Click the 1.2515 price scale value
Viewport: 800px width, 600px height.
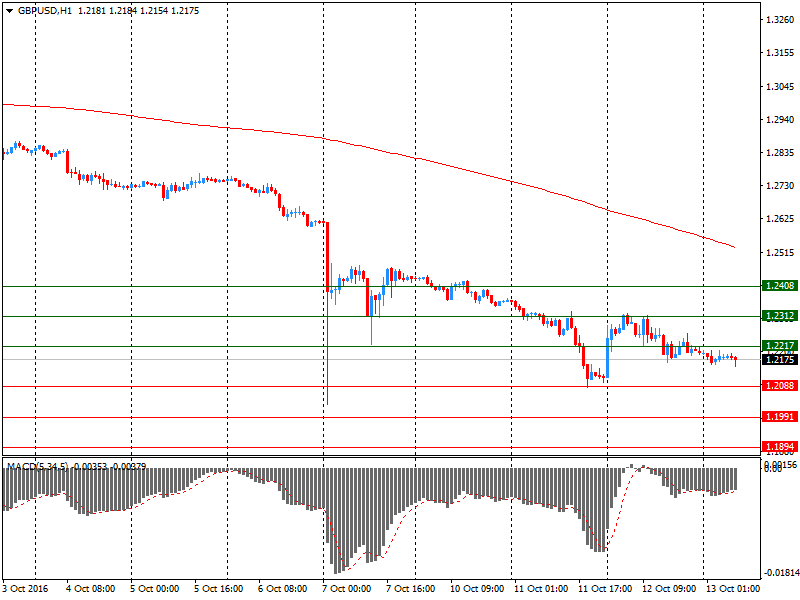tap(780, 253)
